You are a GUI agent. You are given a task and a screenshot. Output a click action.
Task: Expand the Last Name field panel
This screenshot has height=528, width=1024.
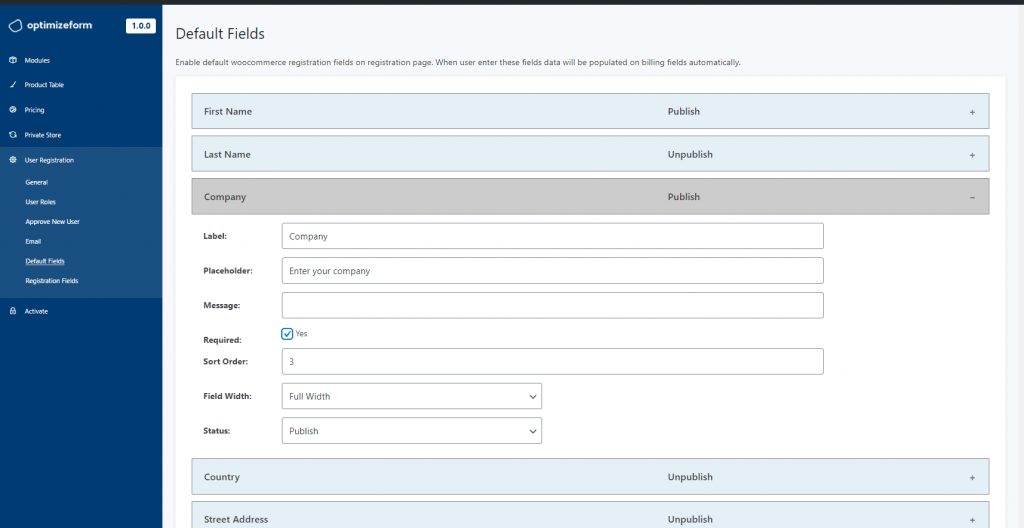point(590,154)
